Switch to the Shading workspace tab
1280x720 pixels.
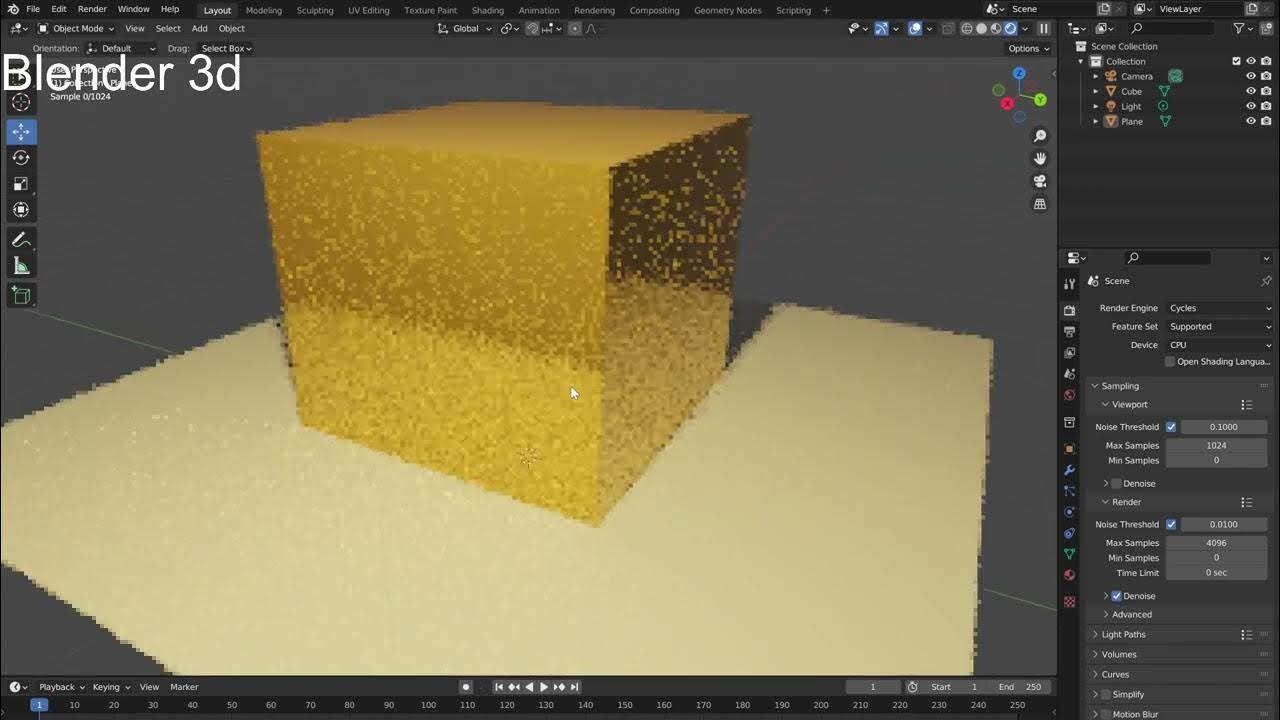pos(487,10)
